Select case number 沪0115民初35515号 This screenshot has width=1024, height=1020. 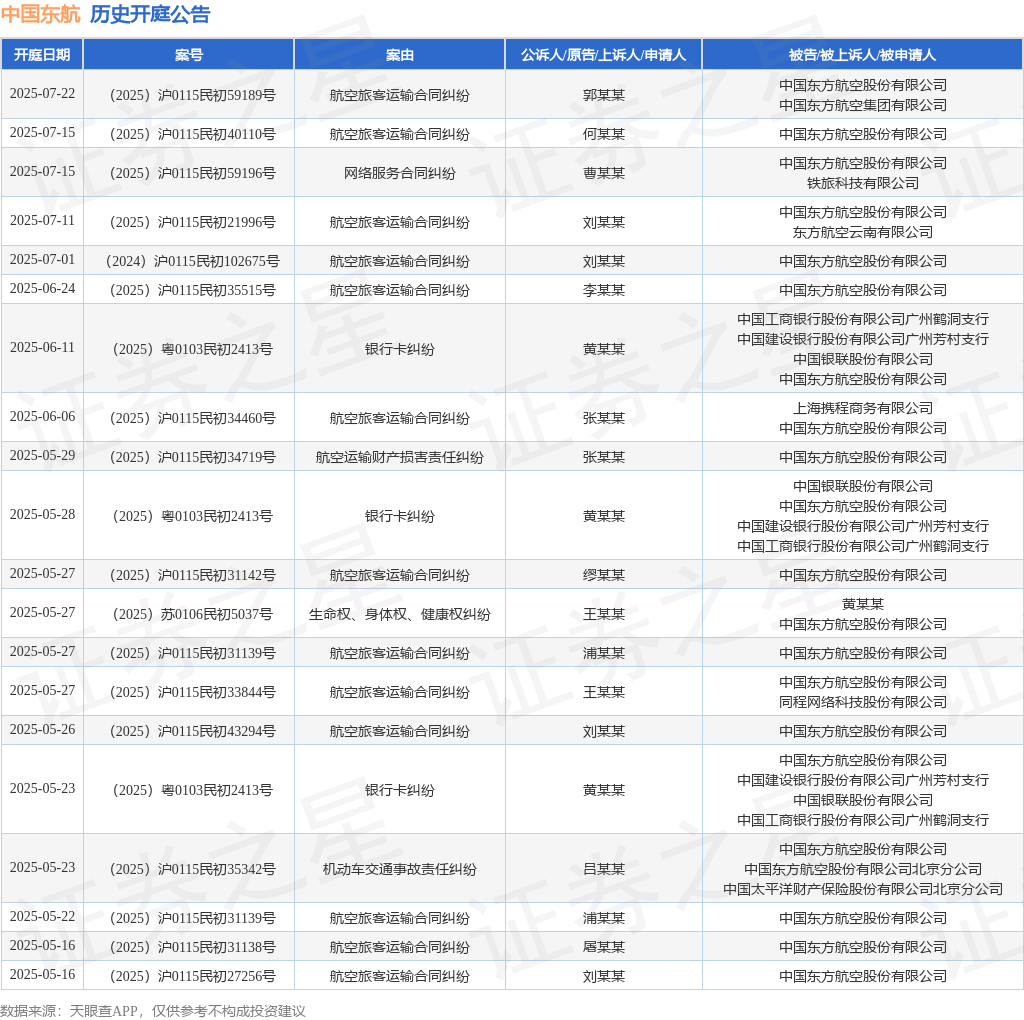192,291
